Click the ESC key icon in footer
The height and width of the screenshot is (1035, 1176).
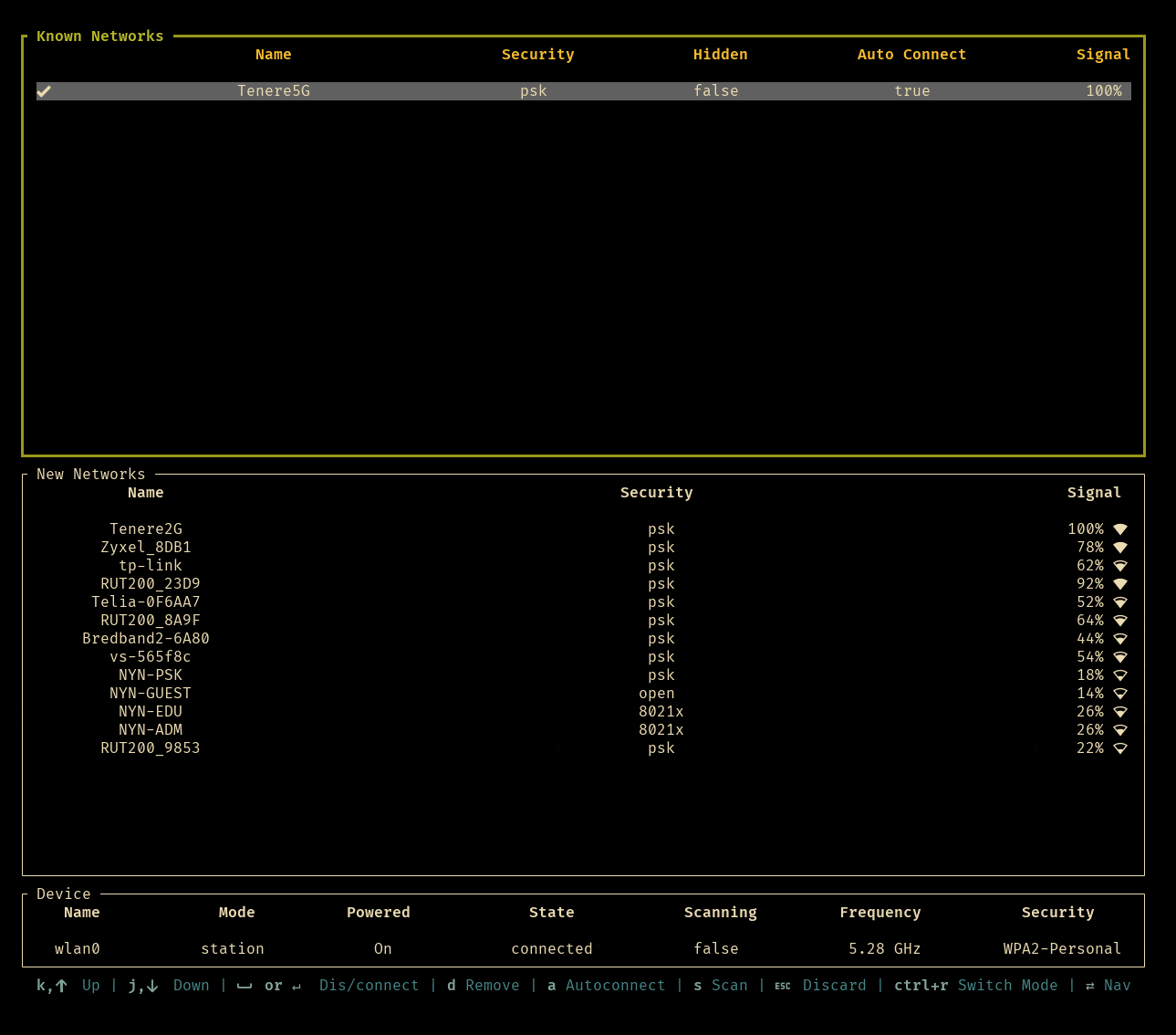click(x=783, y=986)
